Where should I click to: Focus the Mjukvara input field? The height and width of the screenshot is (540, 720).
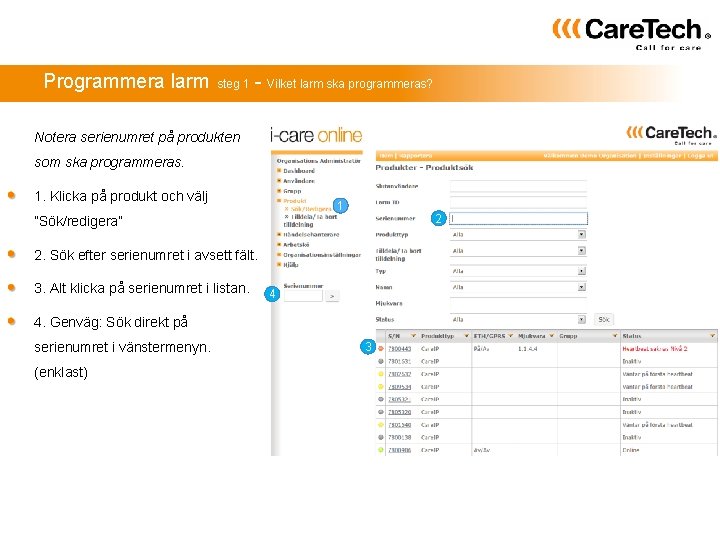(x=518, y=303)
